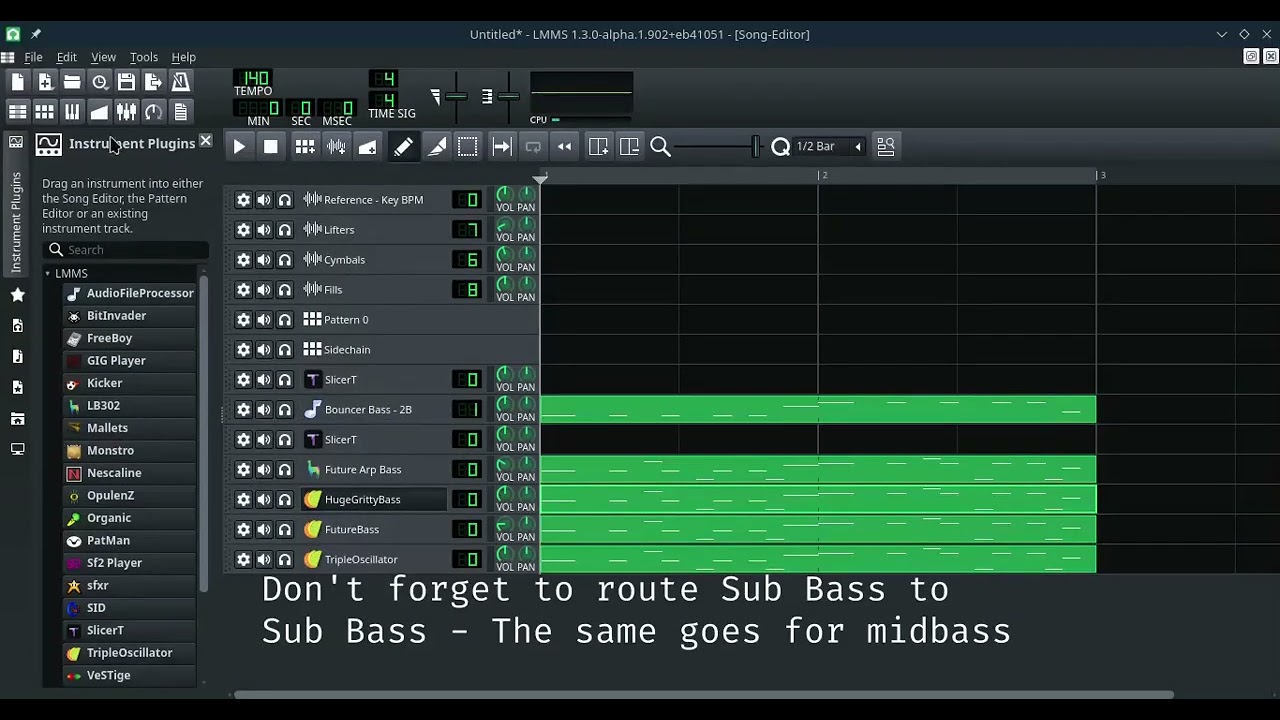
Task: Show Song Editor window
Action: click(18, 112)
